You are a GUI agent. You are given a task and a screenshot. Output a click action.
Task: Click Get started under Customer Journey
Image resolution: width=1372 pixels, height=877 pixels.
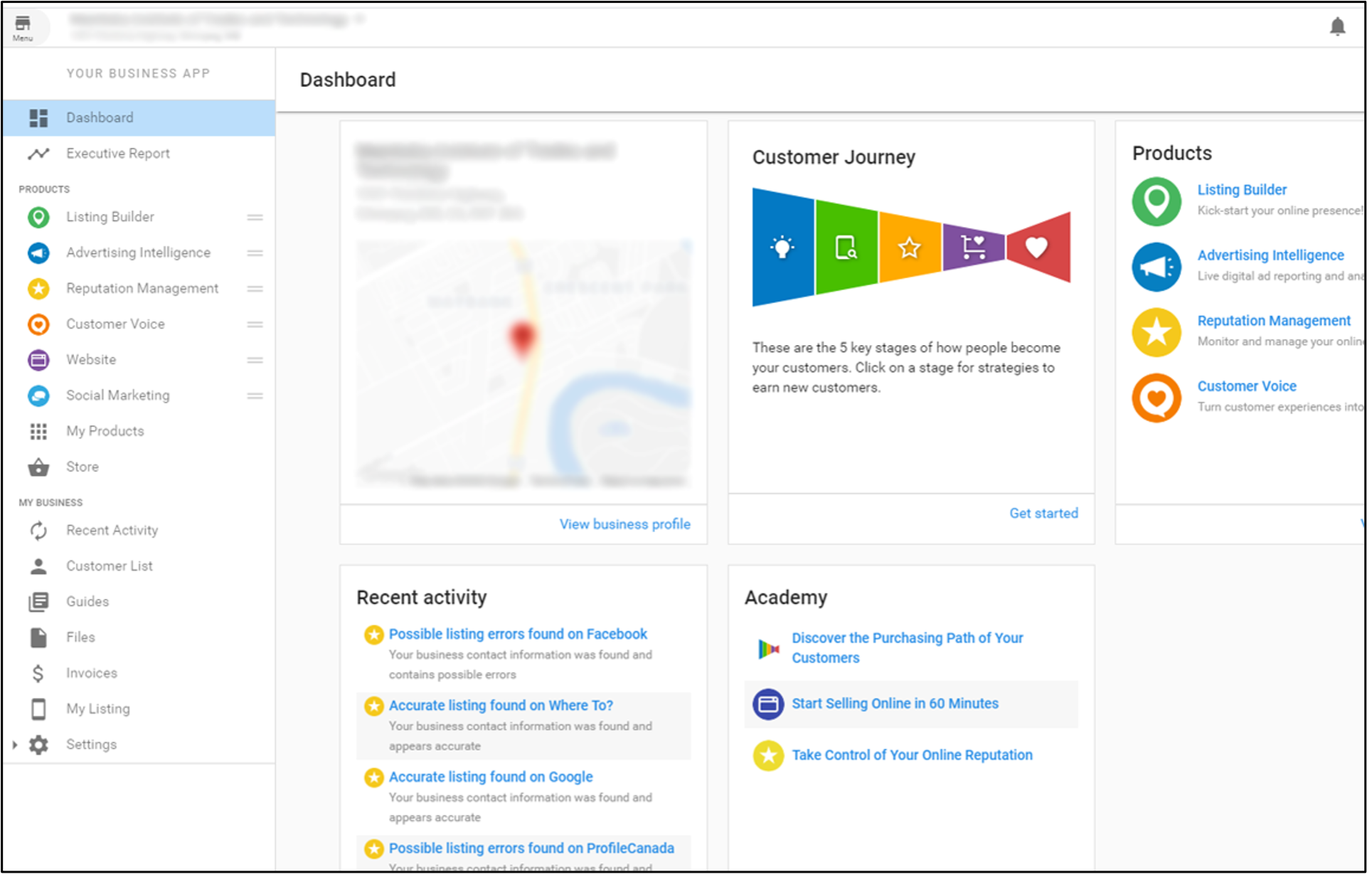coord(1043,513)
